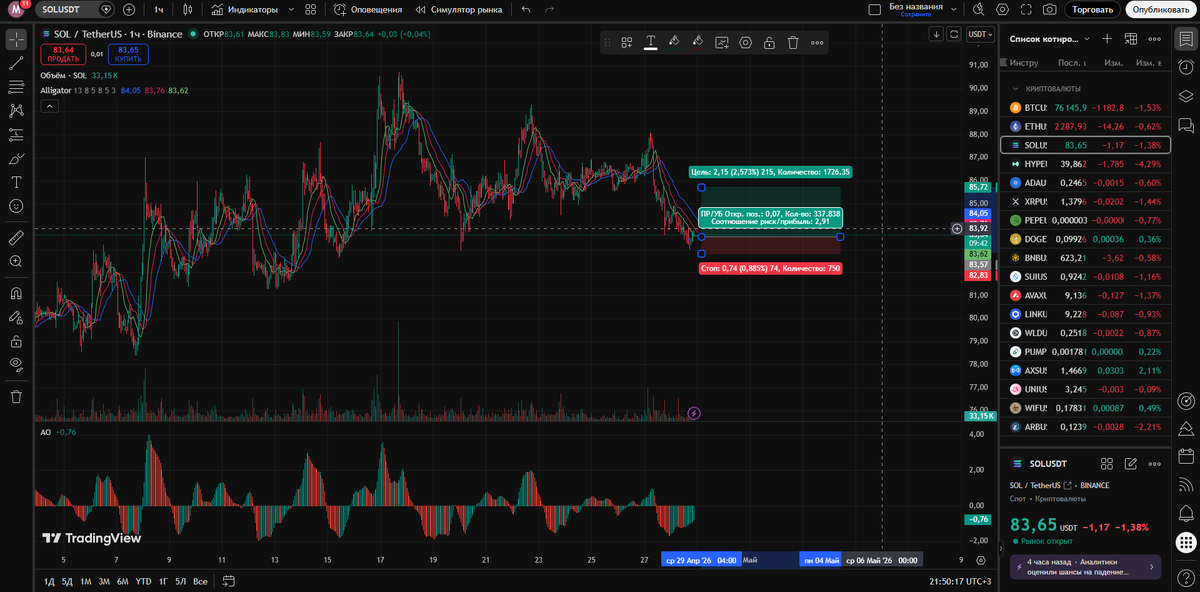Change profit zone background color
The image size is (1200, 592).
coord(675,42)
